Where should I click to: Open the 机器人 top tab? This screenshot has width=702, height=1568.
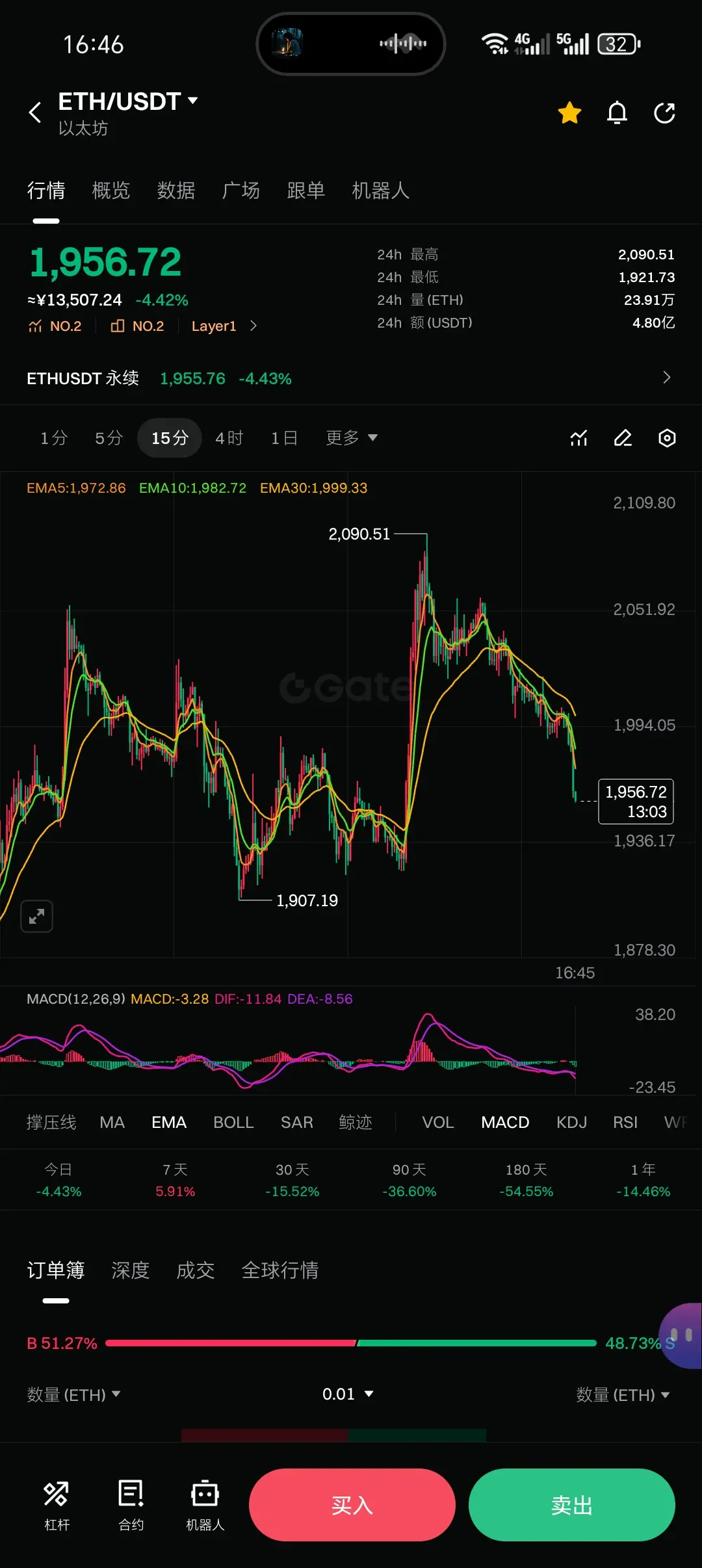tap(381, 190)
